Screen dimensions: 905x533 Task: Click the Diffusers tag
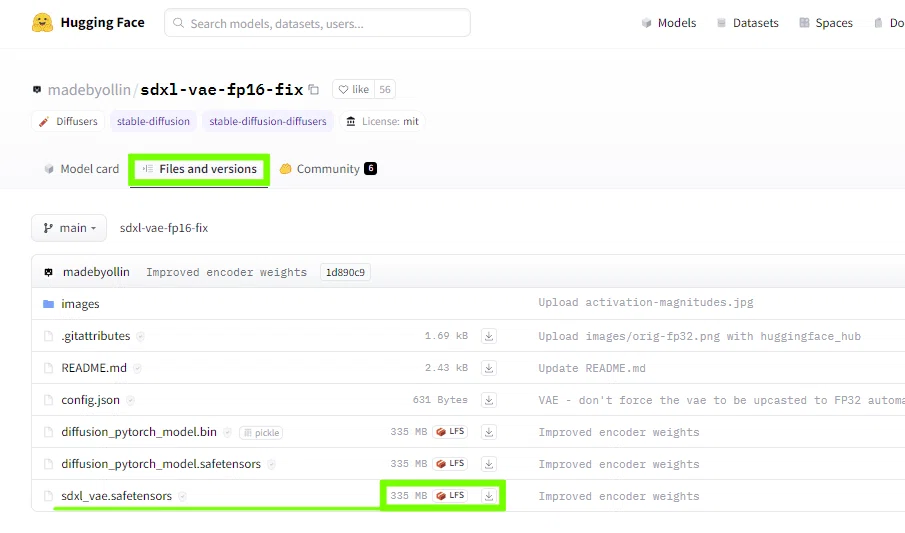68,121
